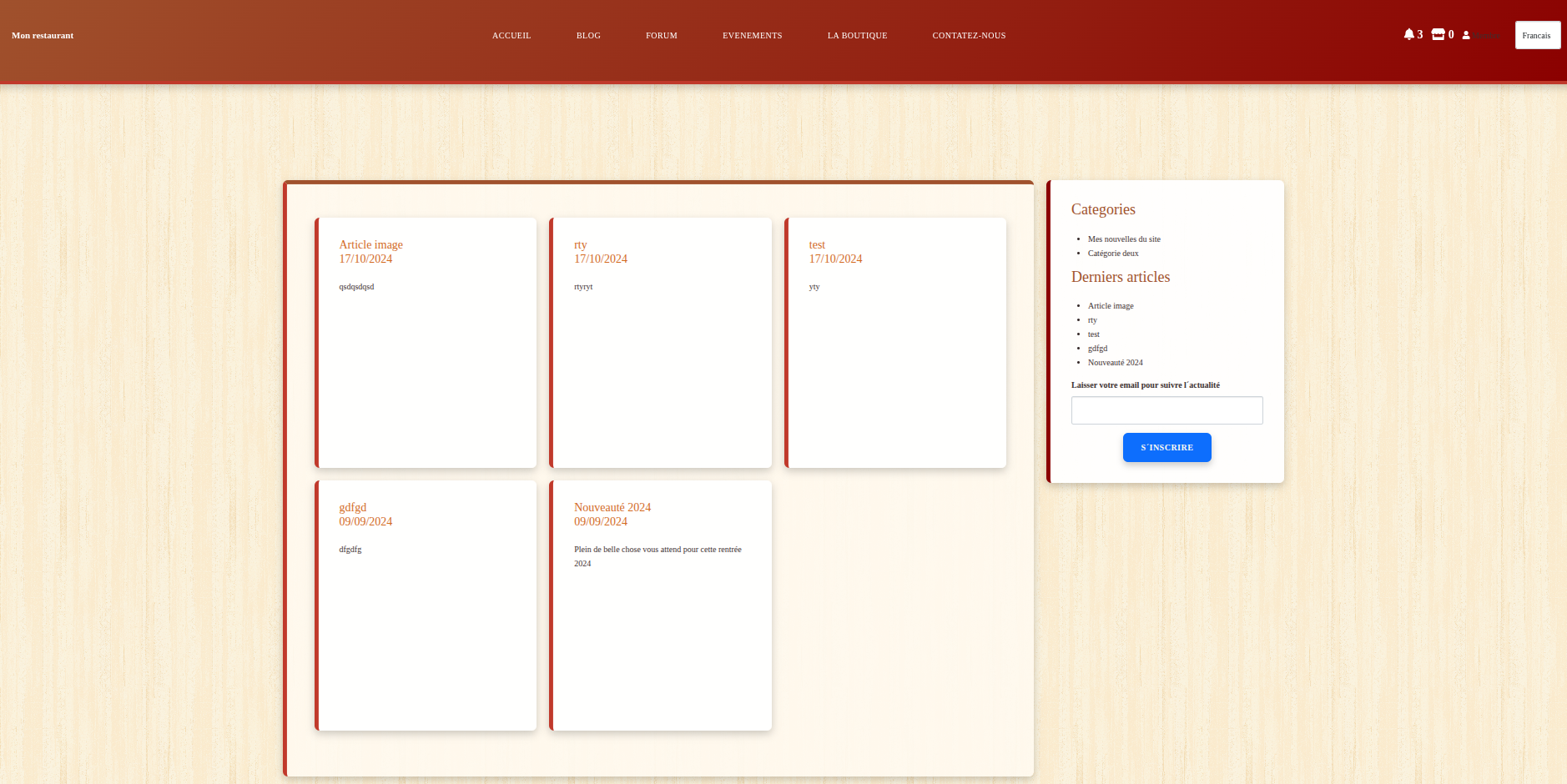Open the Nouveauté 2024 article

pyautogui.click(x=612, y=507)
